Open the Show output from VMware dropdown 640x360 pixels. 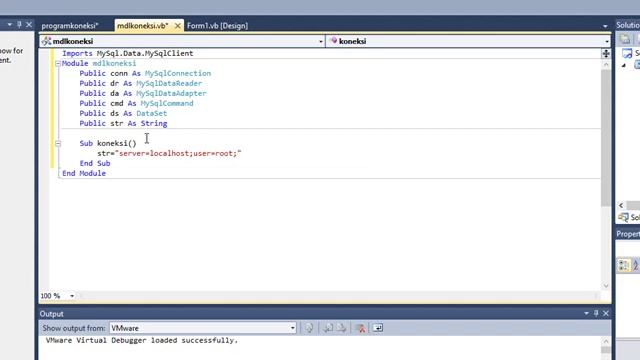tap(293, 328)
